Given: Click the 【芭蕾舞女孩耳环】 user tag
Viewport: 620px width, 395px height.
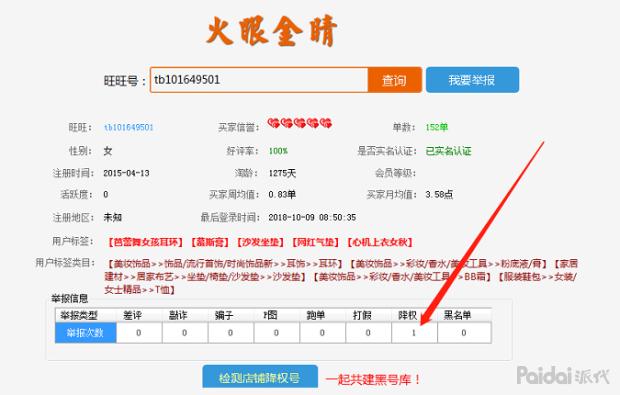Looking at the screenshot, I should coord(145,242).
